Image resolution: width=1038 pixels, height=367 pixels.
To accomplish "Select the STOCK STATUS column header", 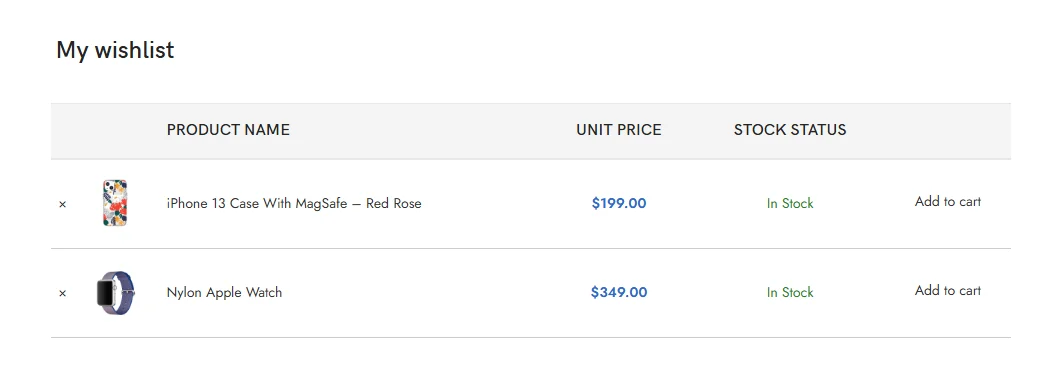I will (790, 130).
